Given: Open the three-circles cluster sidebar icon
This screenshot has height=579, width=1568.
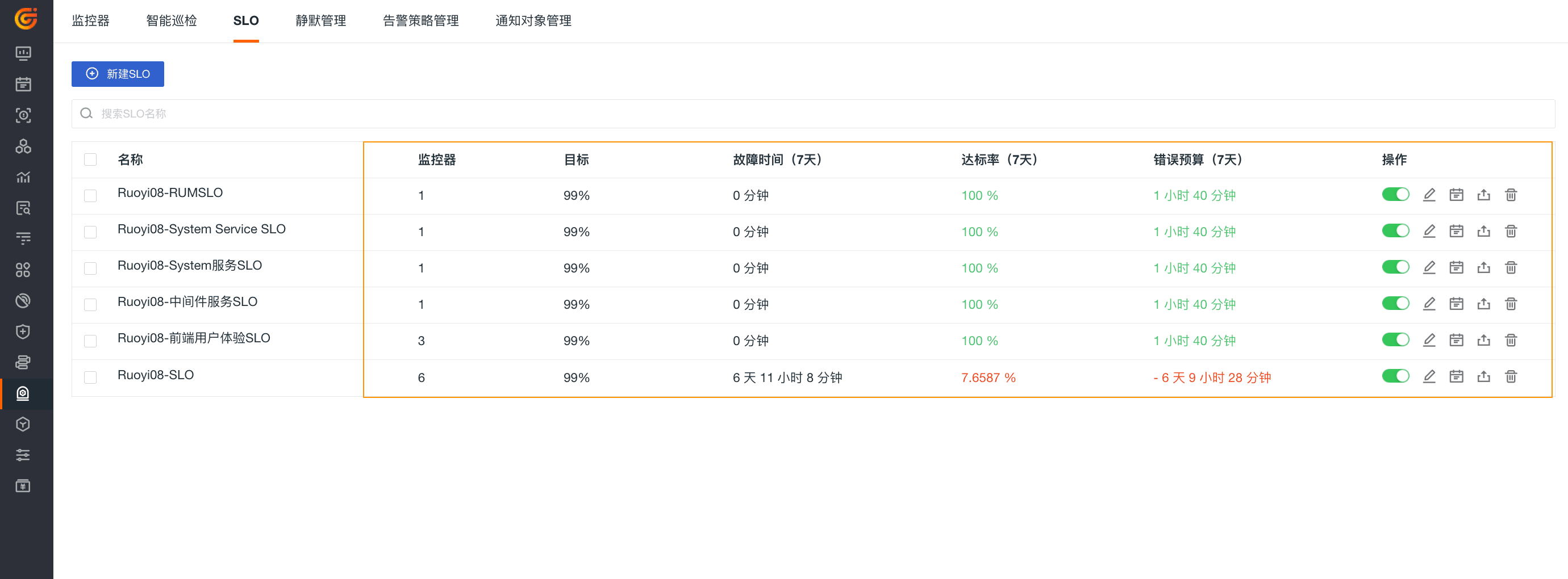Looking at the screenshot, I should pos(23,146).
